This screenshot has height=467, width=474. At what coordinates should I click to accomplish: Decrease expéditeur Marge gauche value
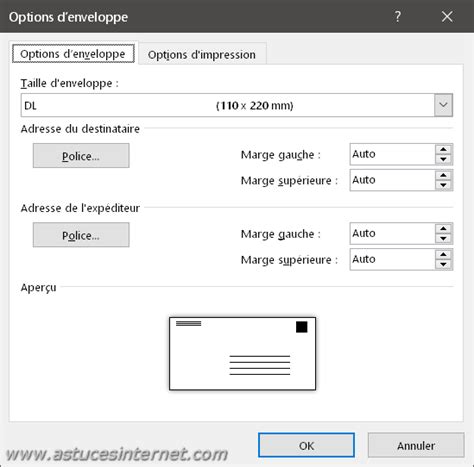pos(443,238)
